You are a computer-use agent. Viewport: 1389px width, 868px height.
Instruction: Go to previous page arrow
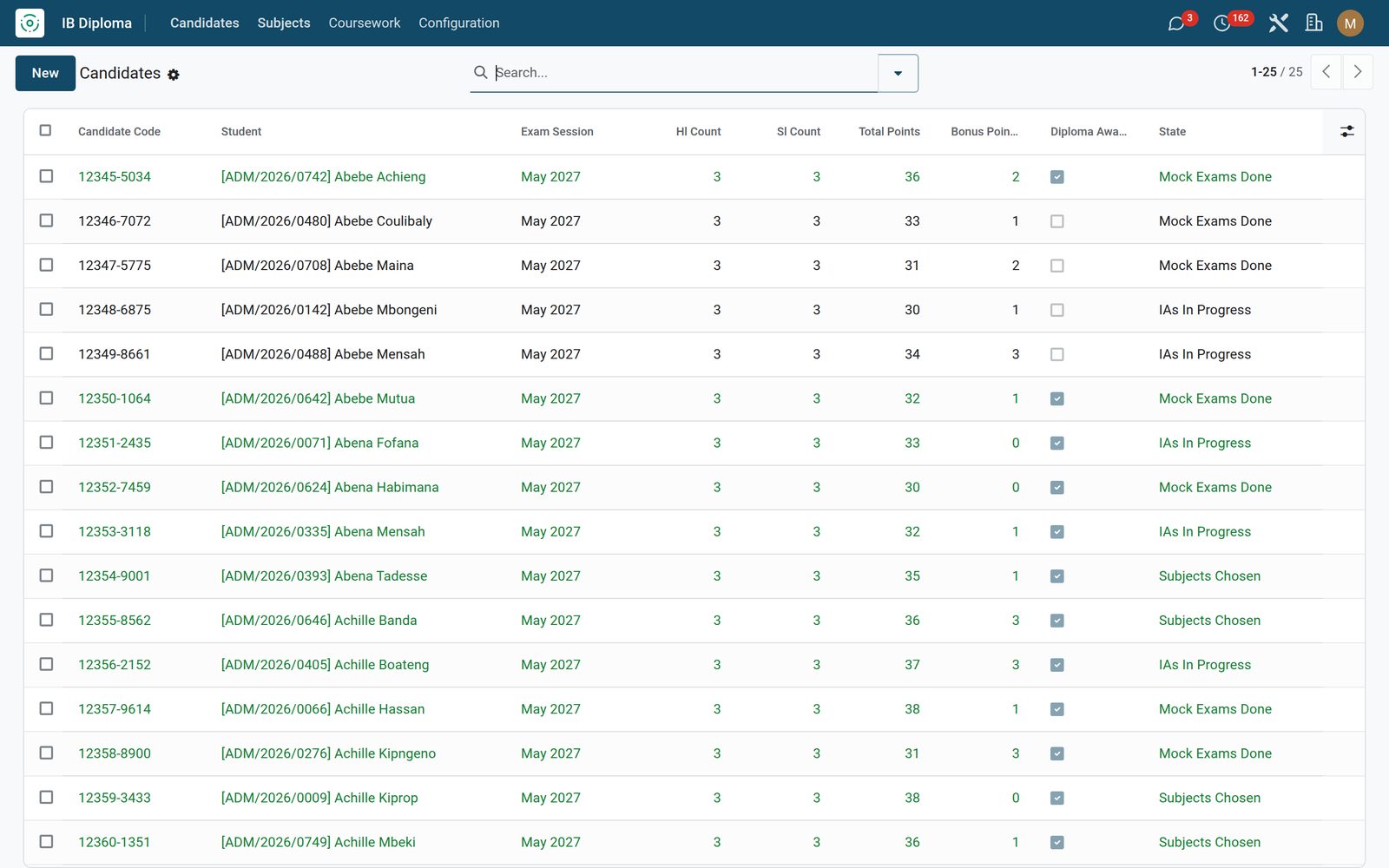1326,72
